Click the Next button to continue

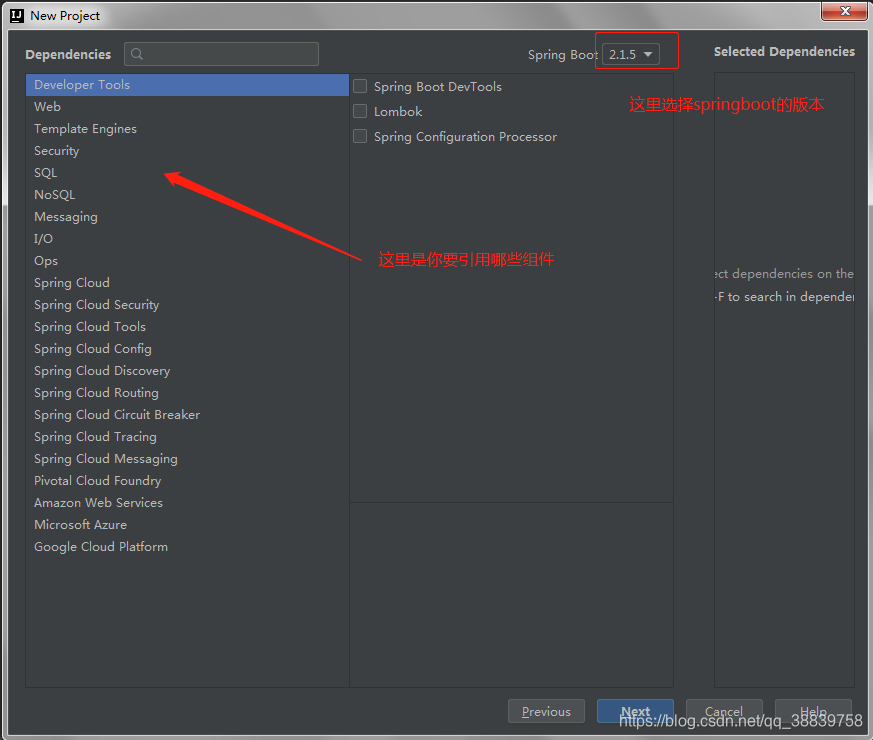click(635, 711)
